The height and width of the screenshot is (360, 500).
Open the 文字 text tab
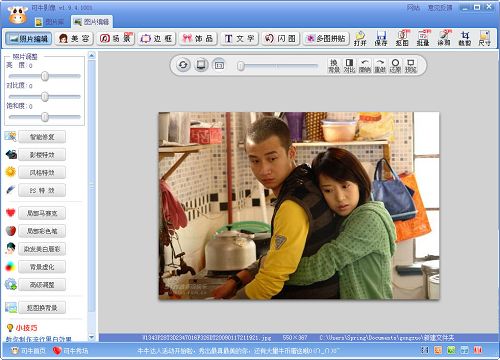[x=239, y=39]
